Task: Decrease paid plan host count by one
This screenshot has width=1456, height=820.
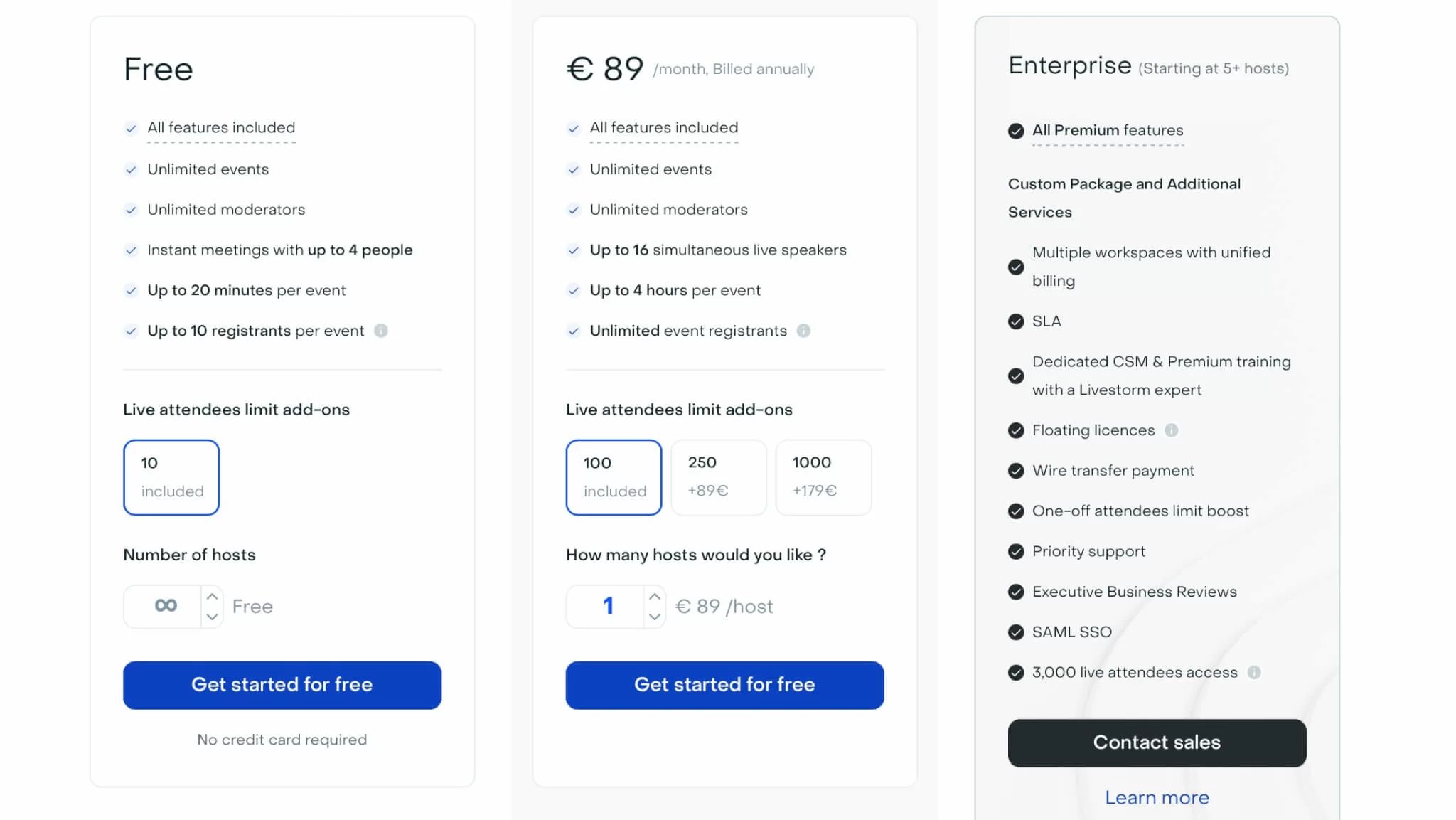Action: (x=654, y=617)
